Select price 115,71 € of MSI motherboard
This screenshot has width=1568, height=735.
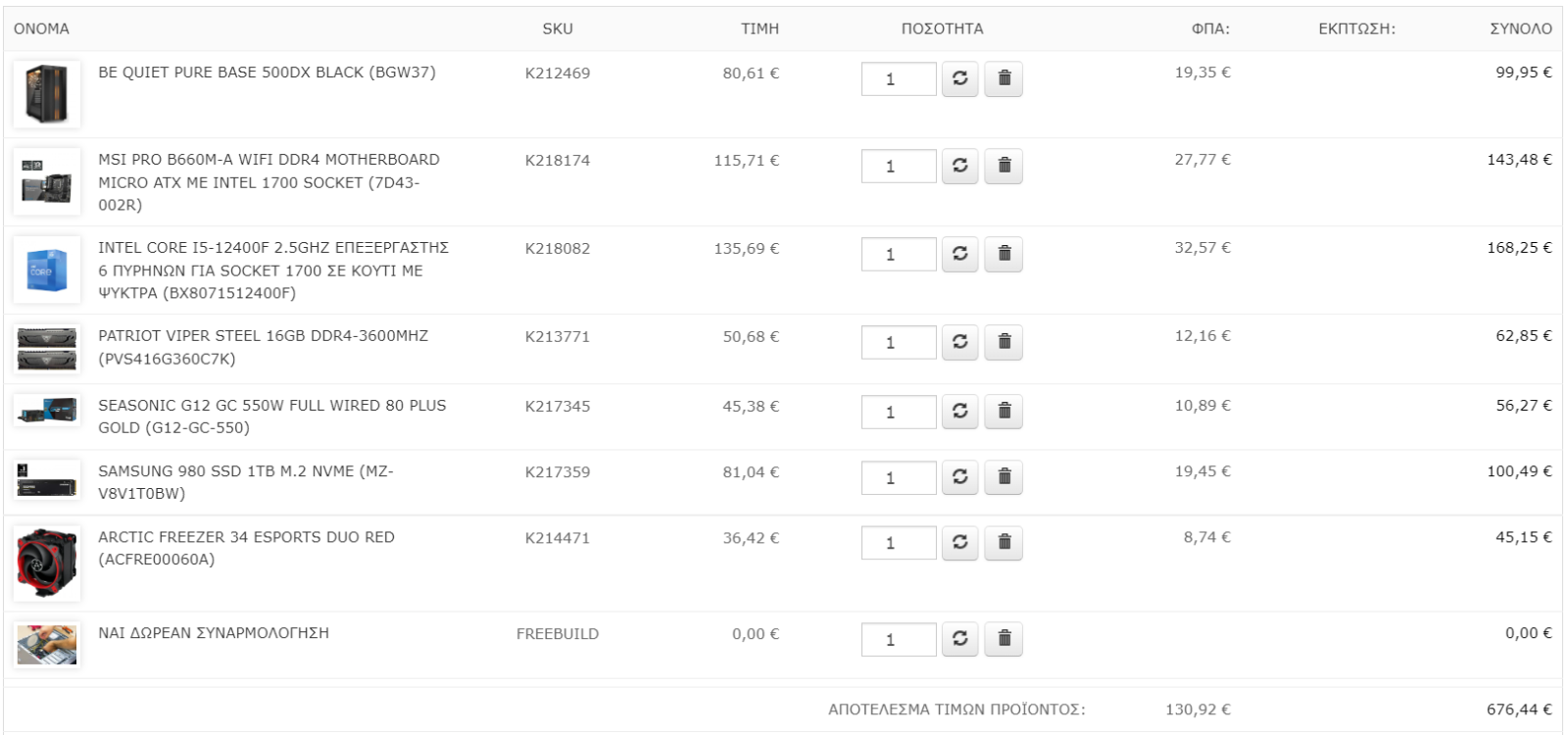[747, 160]
